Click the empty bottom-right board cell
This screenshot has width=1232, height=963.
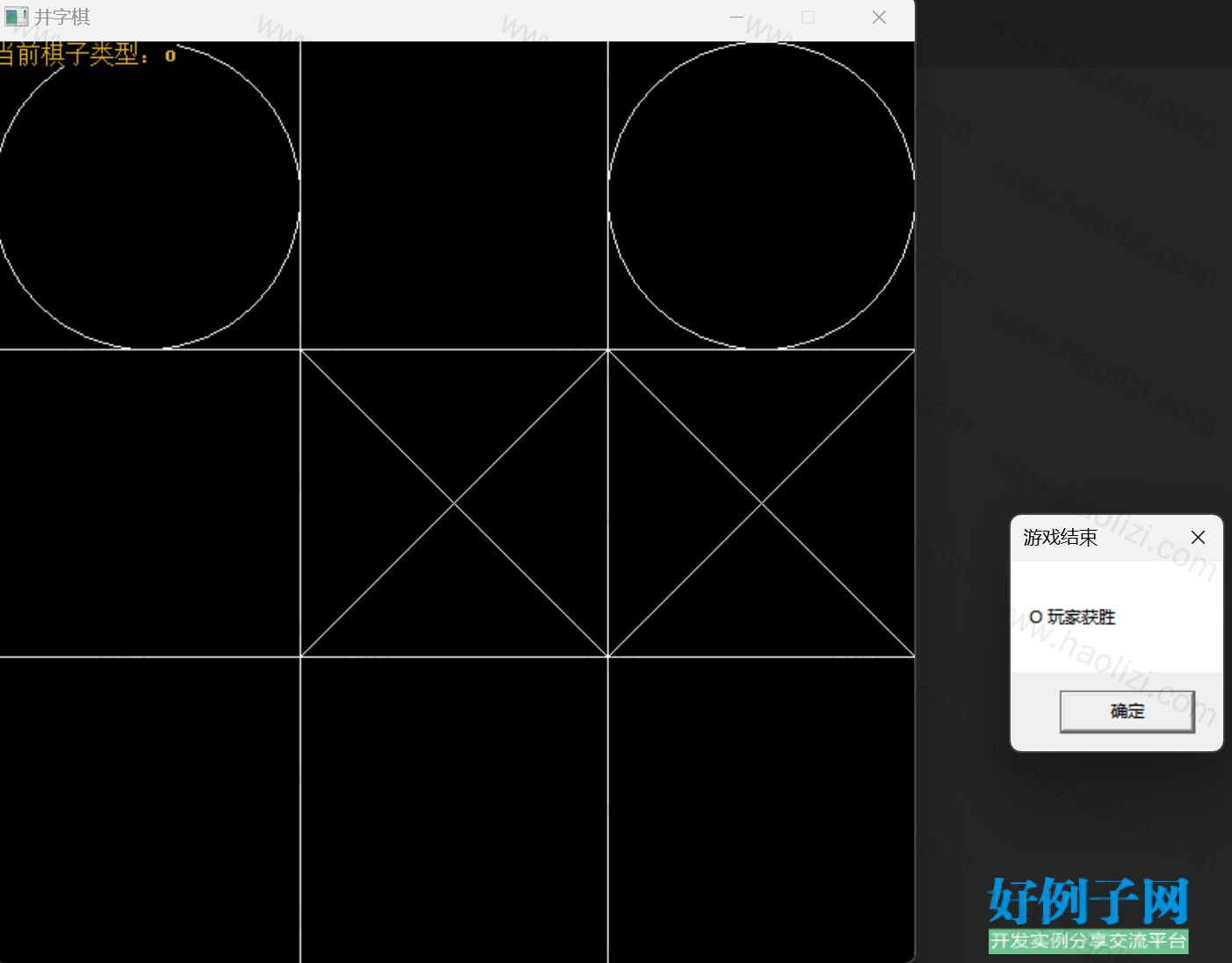click(x=762, y=810)
